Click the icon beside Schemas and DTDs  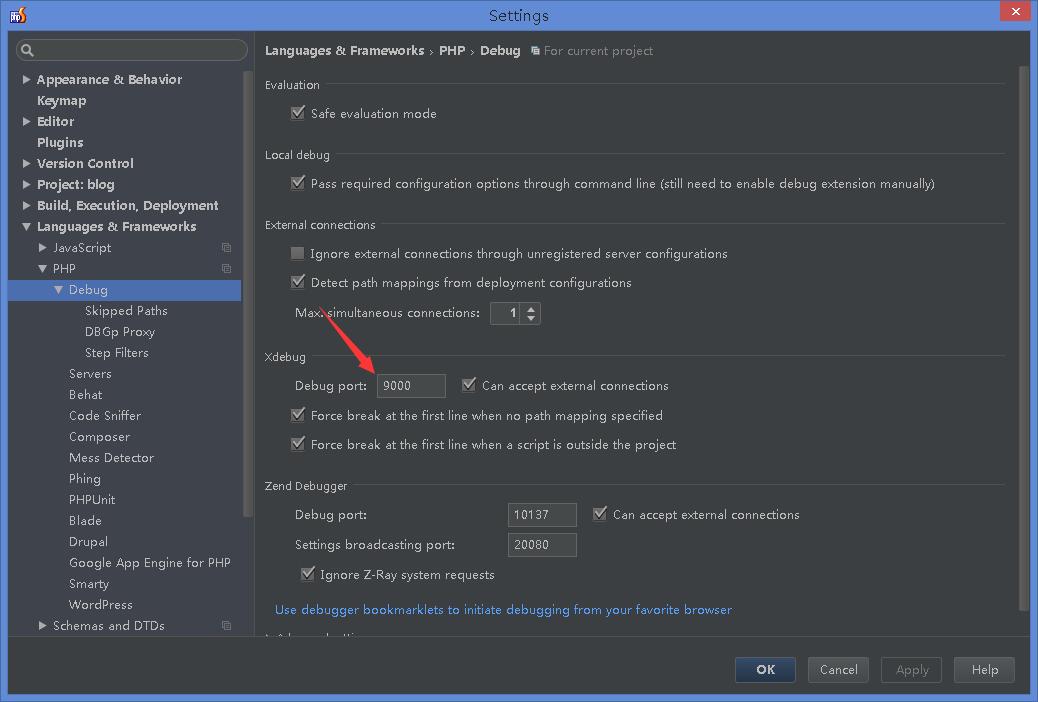[226, 625]
